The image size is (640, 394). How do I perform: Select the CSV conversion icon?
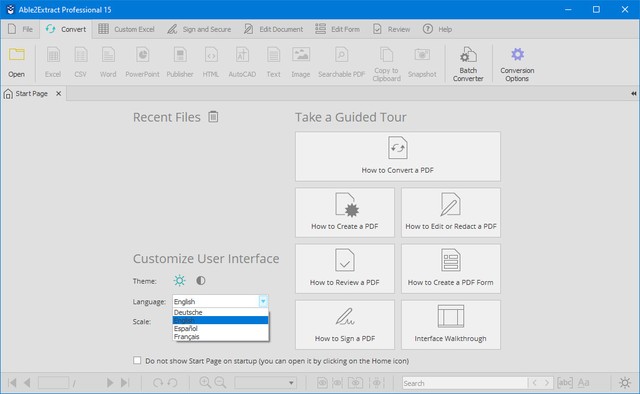pyautogui.click(x=80, y=55)
